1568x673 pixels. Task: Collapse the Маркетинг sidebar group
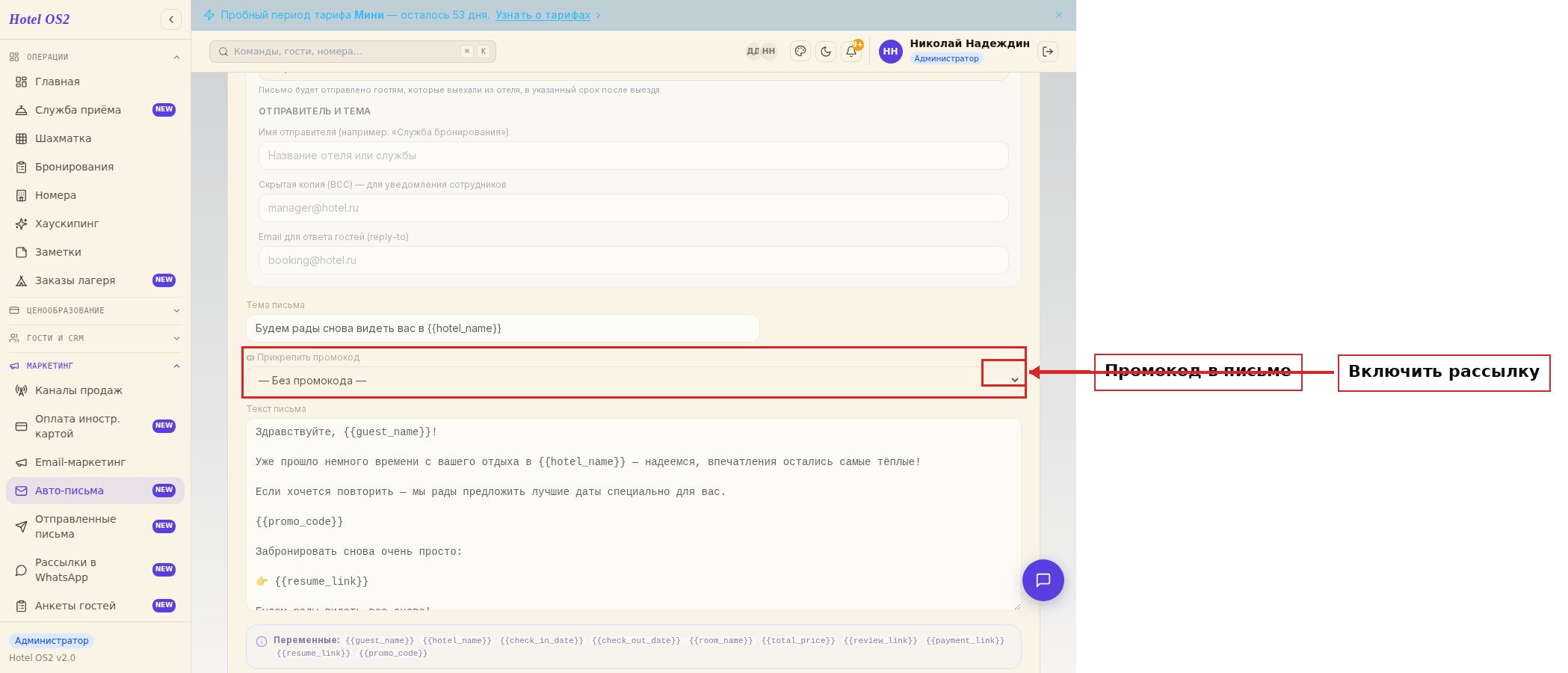pos(95,366)
